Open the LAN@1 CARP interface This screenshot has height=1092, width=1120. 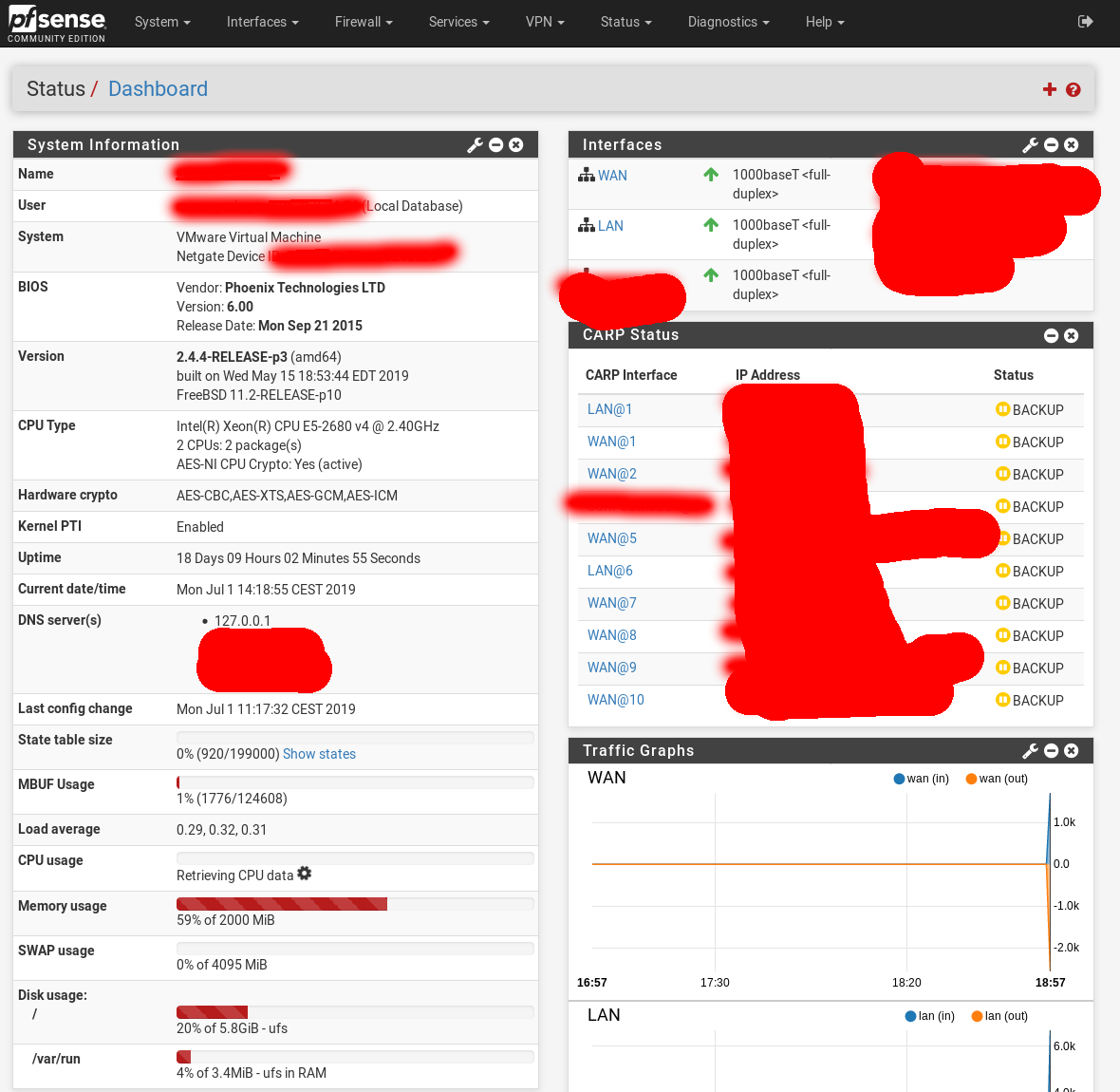(x=609, y=409)
